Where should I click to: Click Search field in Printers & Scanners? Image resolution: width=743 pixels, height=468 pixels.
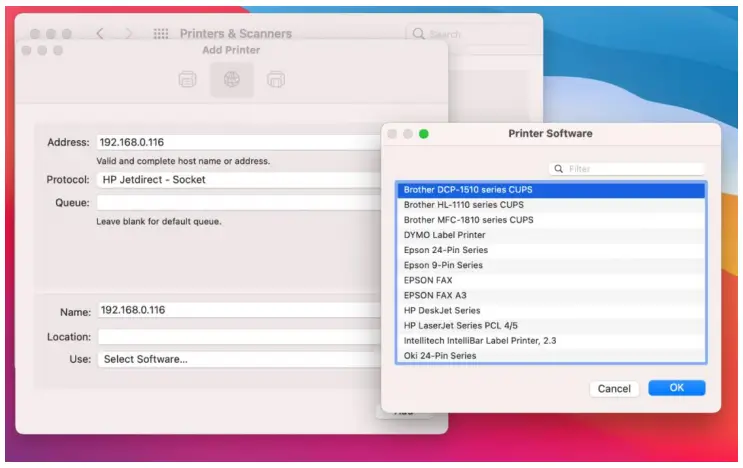tap(469, 34)
